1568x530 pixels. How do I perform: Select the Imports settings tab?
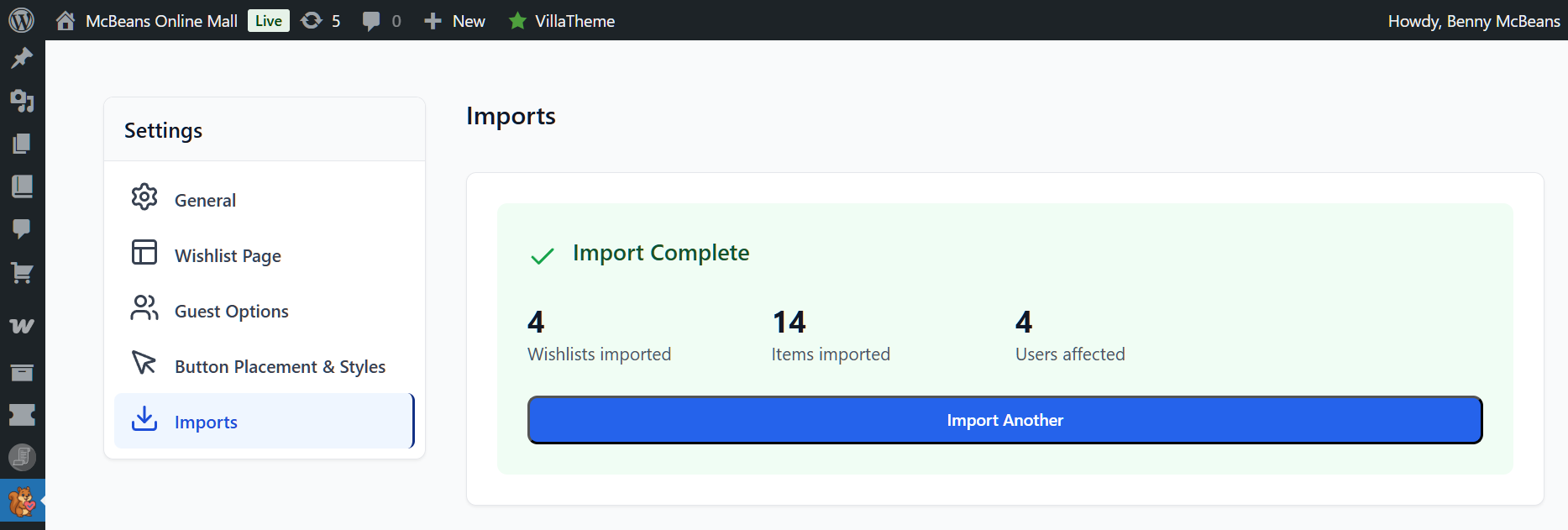click(x=206, y=422)
